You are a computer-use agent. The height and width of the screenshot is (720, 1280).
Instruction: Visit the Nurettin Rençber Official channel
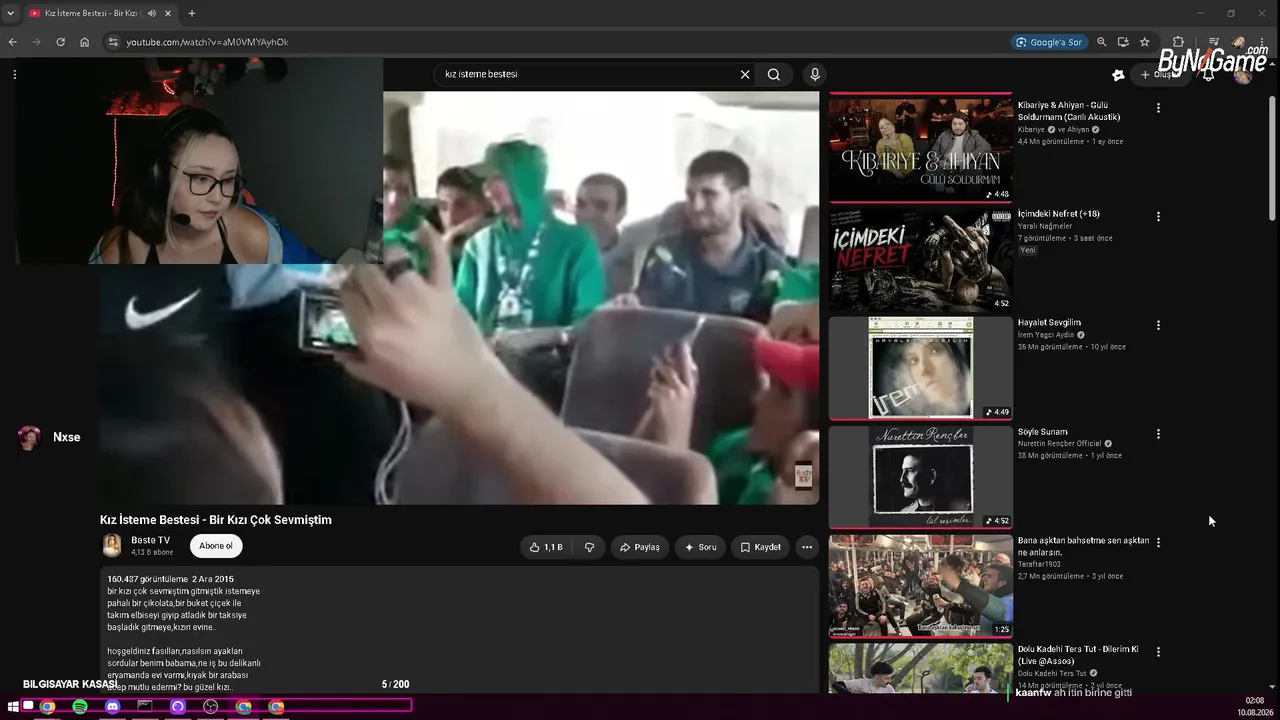[1060, 443]
